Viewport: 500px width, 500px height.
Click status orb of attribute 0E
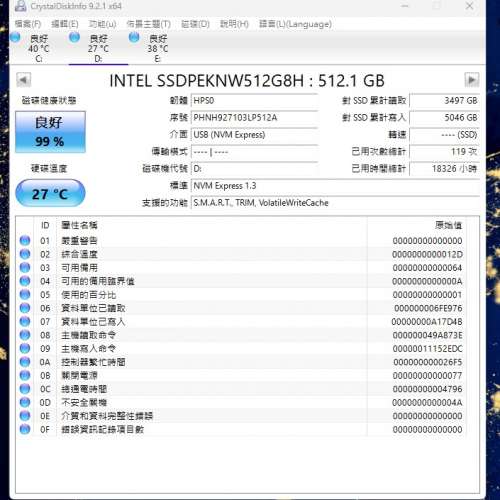25,416
